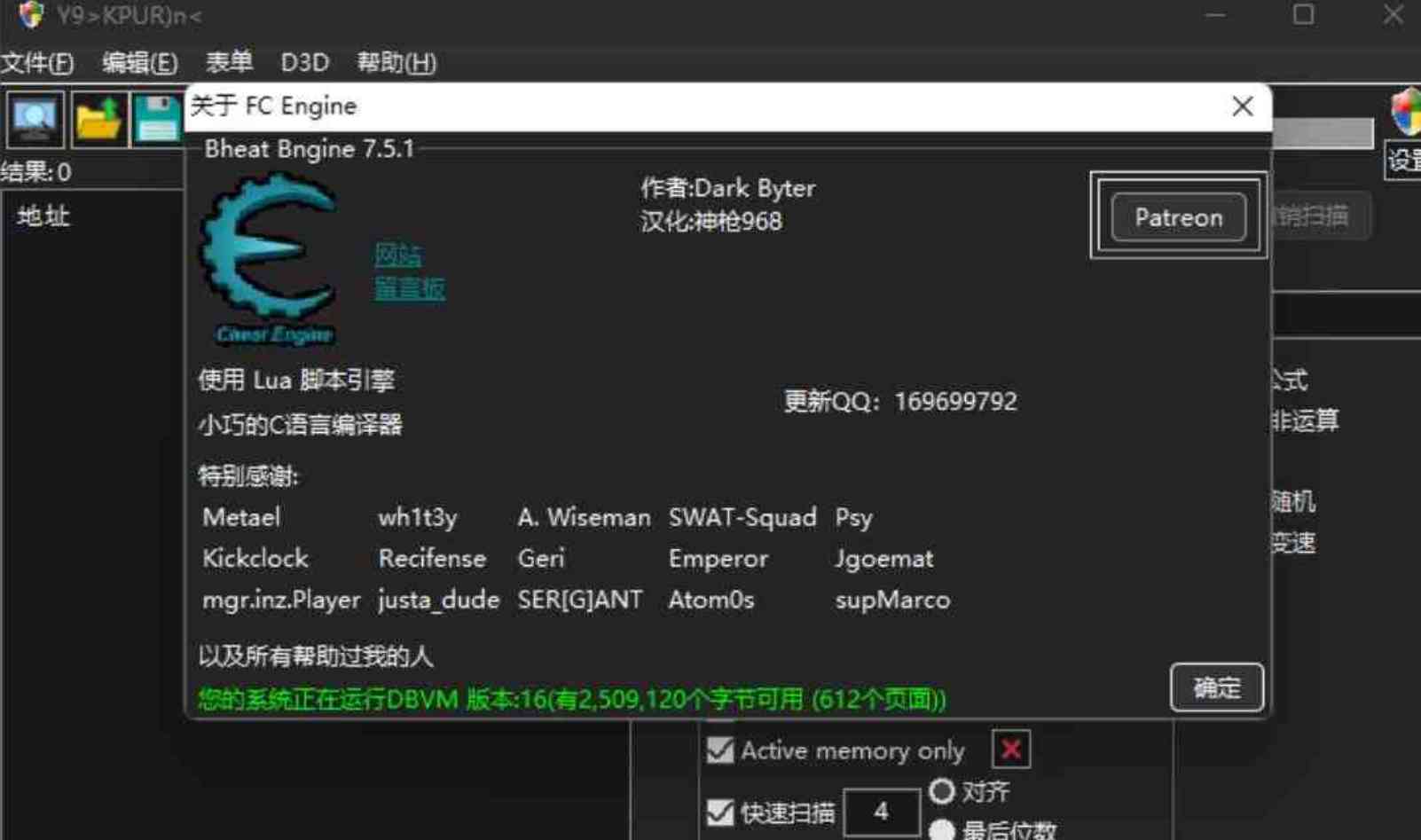Click the name wh1t3y

coord(418,518)
